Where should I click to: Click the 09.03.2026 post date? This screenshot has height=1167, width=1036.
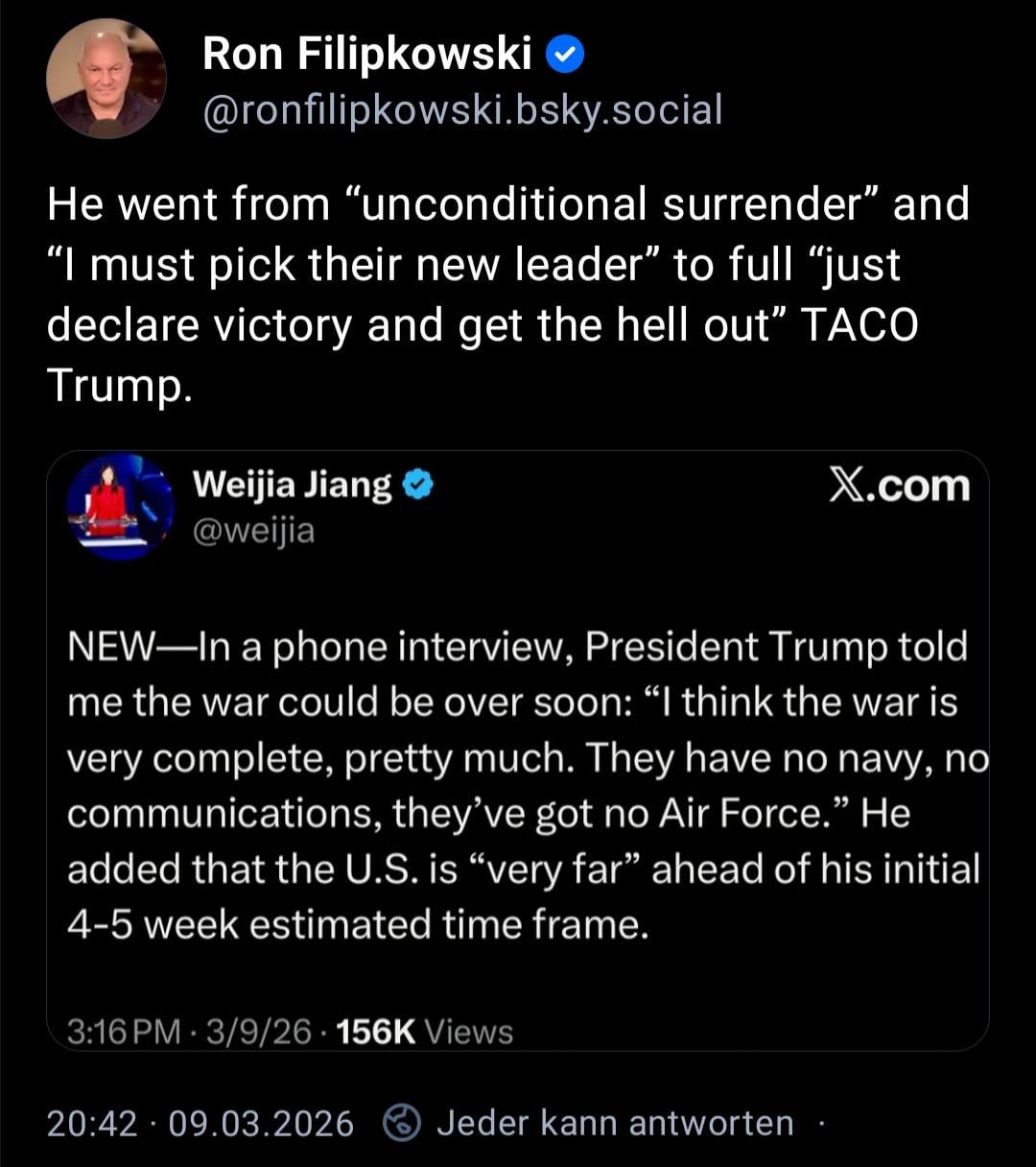261,1123
